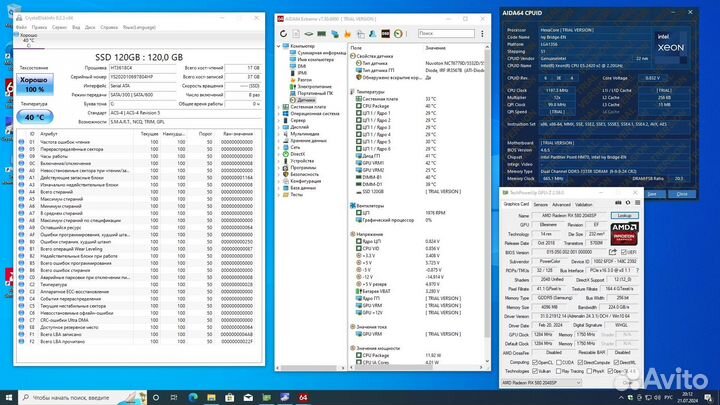Screen dimensions: 720x405
Task: Click the Lookup button in GPU-Z
Action: pyautogui.click(x=624, y=215)
